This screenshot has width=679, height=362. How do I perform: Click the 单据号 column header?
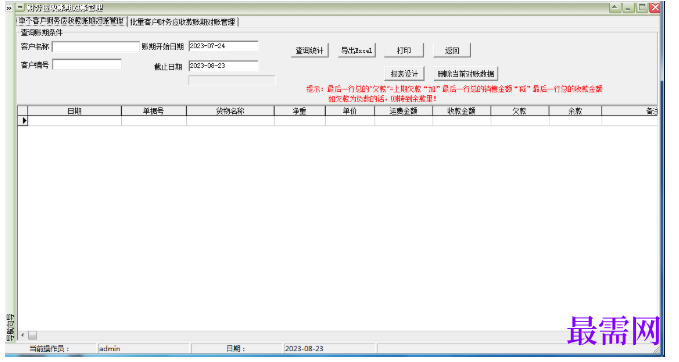(x=154, y=111)
